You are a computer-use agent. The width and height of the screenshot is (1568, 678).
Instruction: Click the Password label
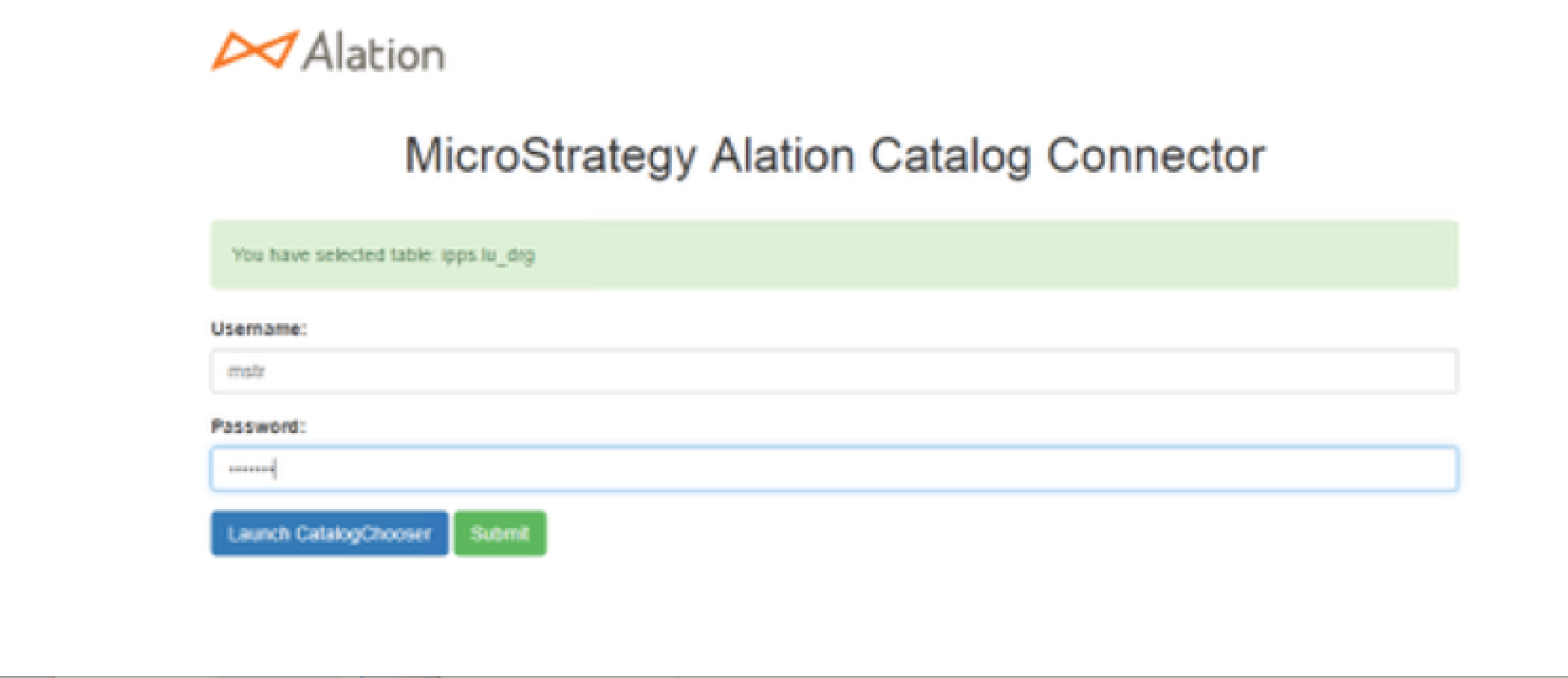point(258,426)
